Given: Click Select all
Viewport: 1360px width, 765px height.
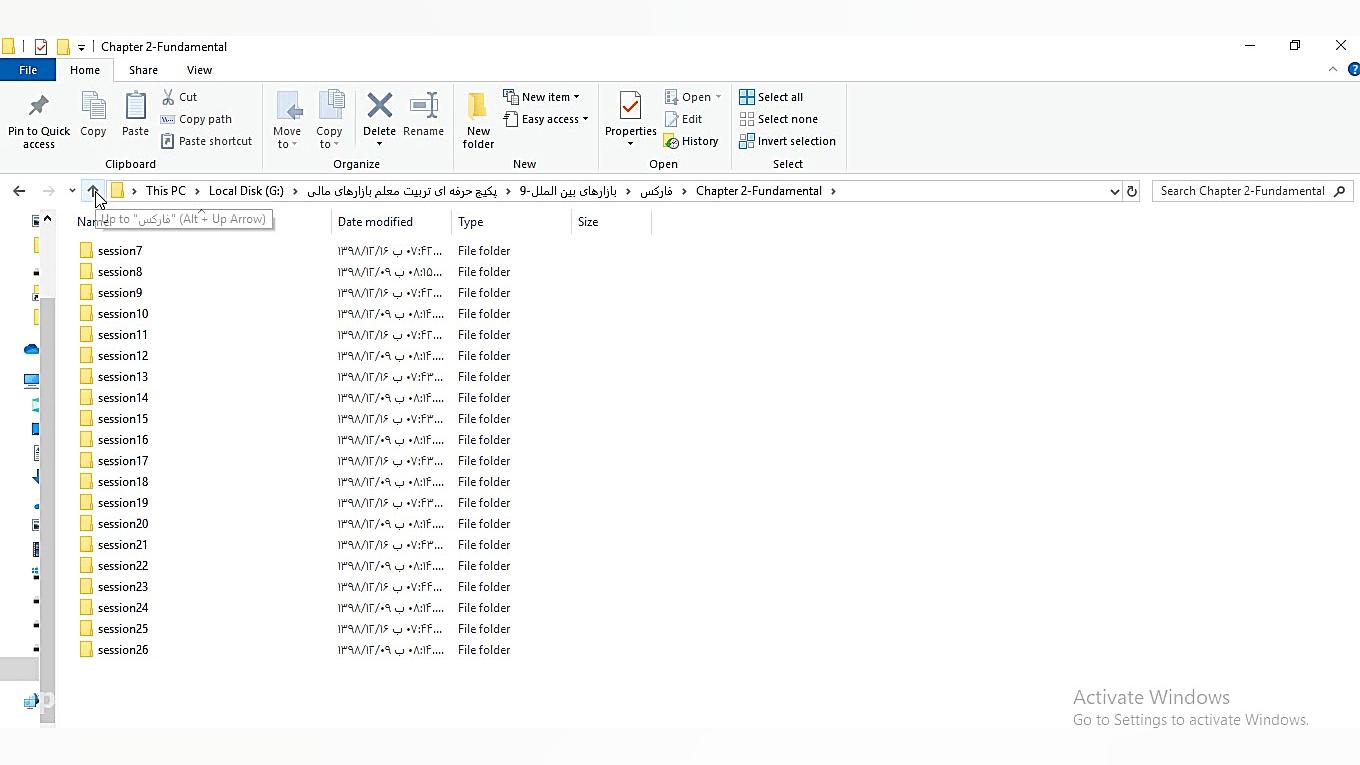Looking at the screenshot, I should click(x=771, y=97).
